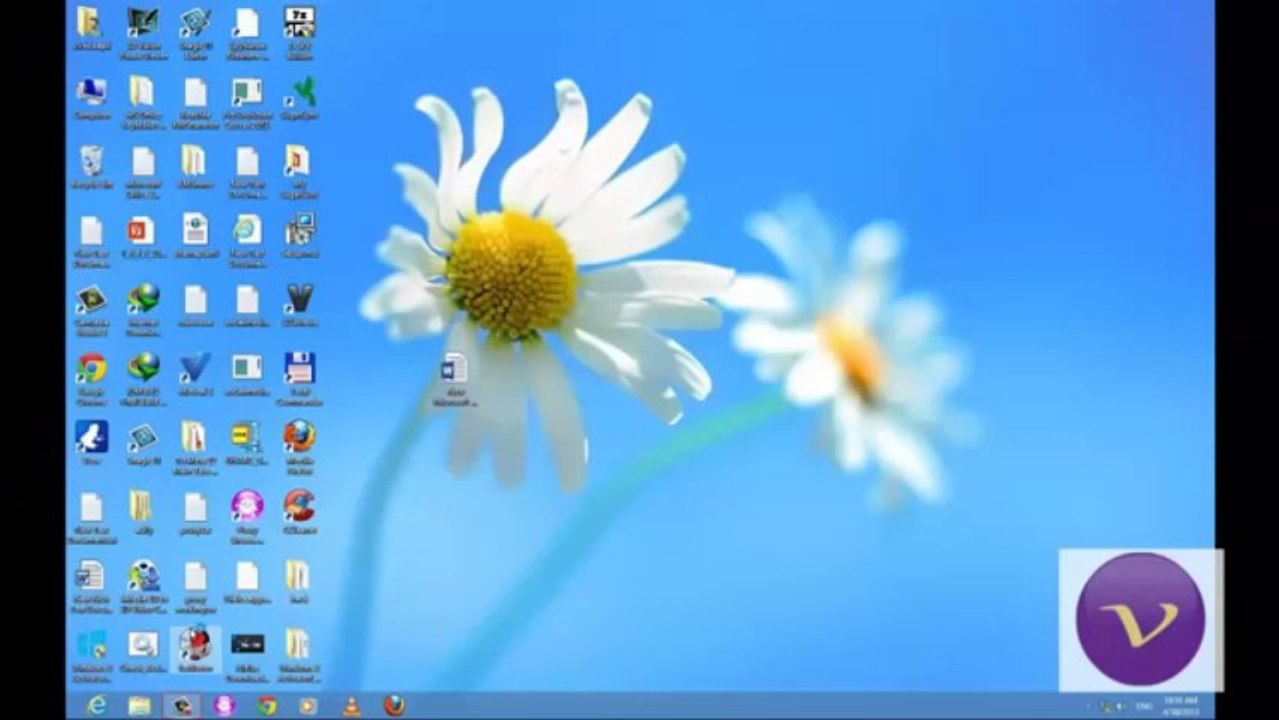Click the highlighted active app in the taskbar
The width and height of the screenshot is (1279, 720).
[x=181, y=706]
